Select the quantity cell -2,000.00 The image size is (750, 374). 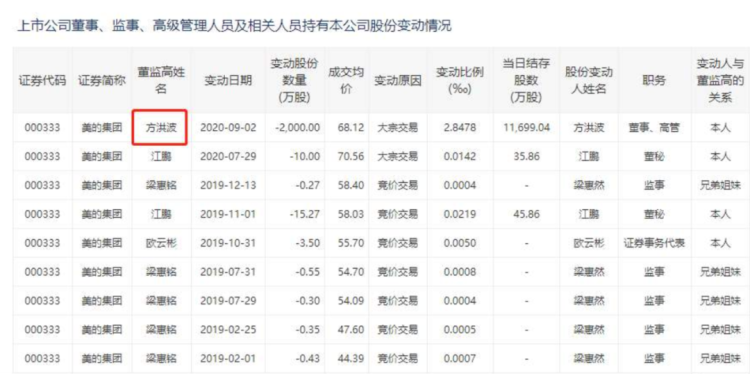click(297, 128)
